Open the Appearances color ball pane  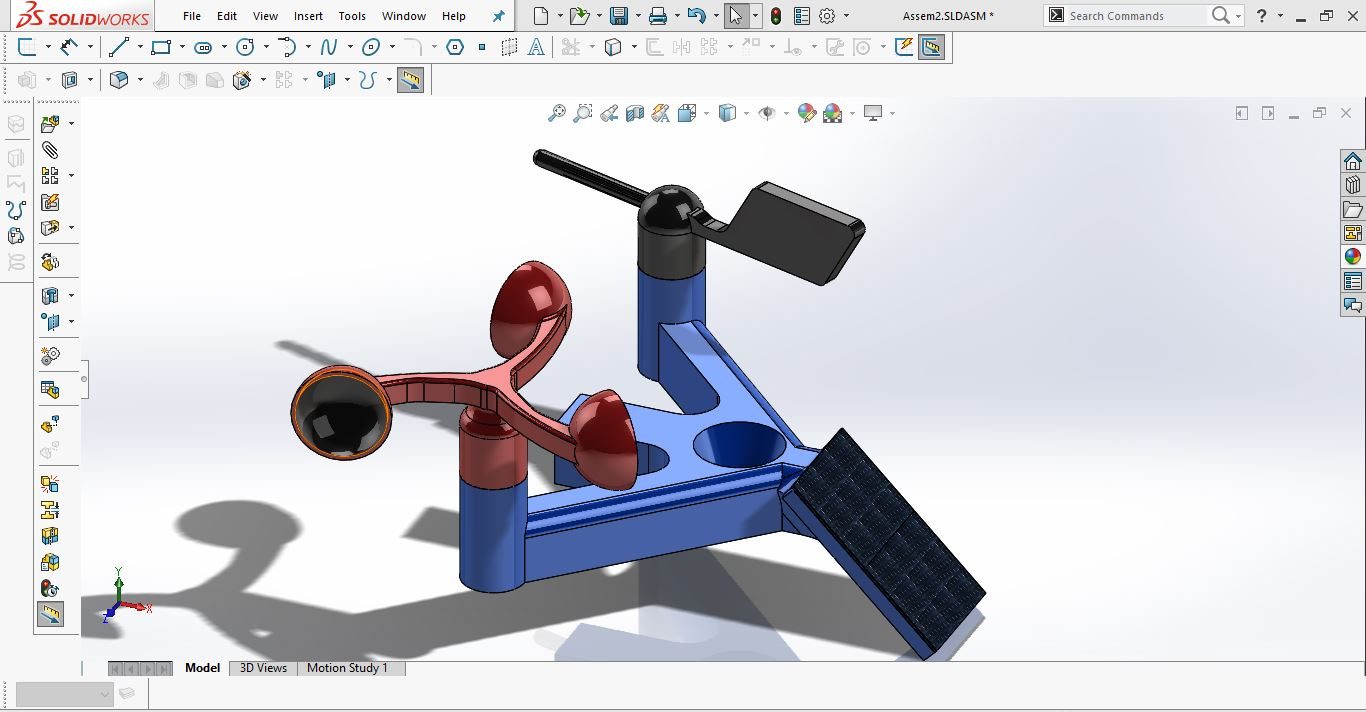pyautogui.click(x=1353, y=257)
